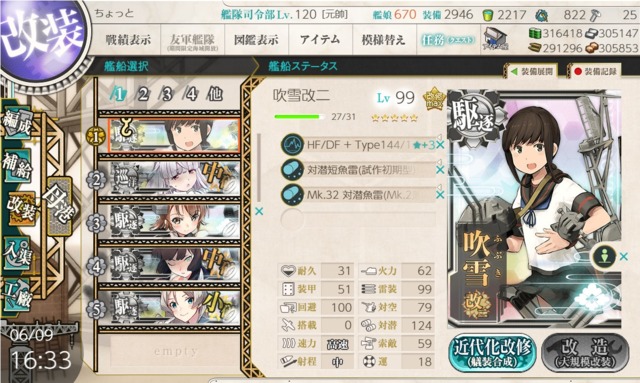Return to 母港 home port button
The image size is (640, 383).
pos(60,206)
